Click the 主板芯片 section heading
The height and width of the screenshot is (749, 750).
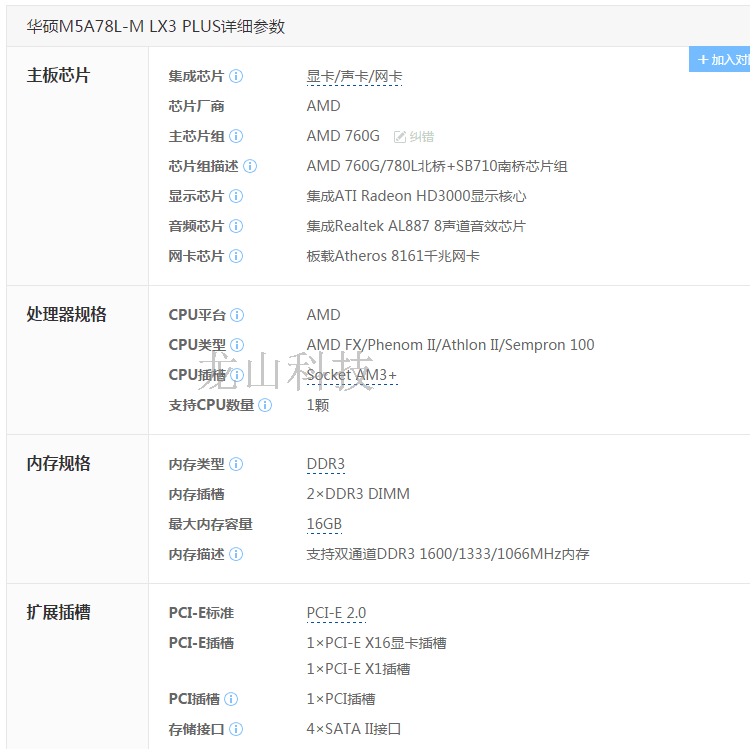coord(58,75)
